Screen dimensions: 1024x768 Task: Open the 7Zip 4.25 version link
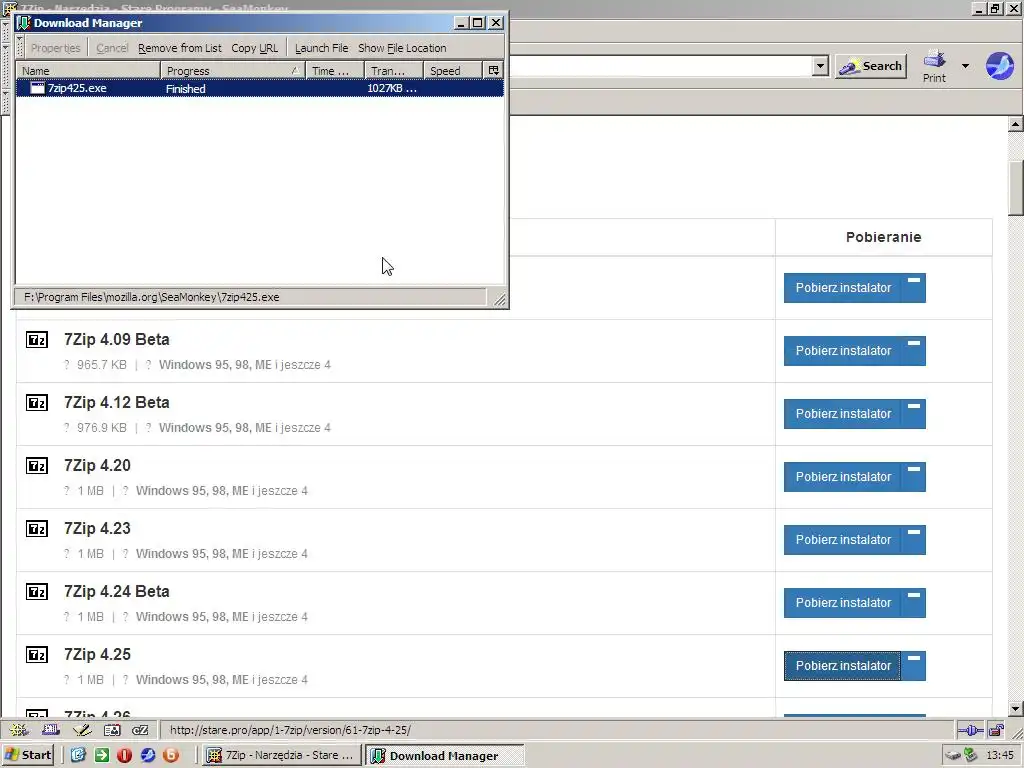97,654
